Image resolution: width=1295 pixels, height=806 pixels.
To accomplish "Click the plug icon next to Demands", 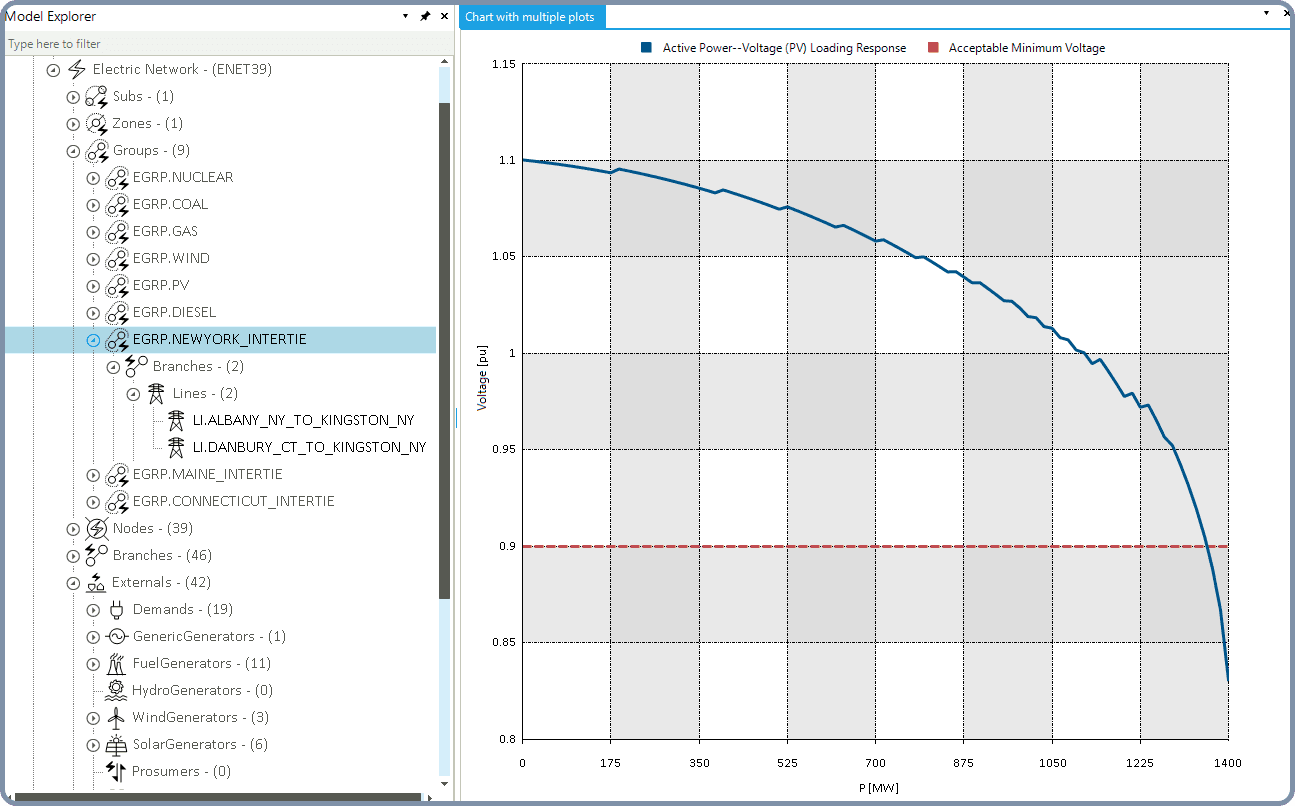I will click(x=117, y=609).
